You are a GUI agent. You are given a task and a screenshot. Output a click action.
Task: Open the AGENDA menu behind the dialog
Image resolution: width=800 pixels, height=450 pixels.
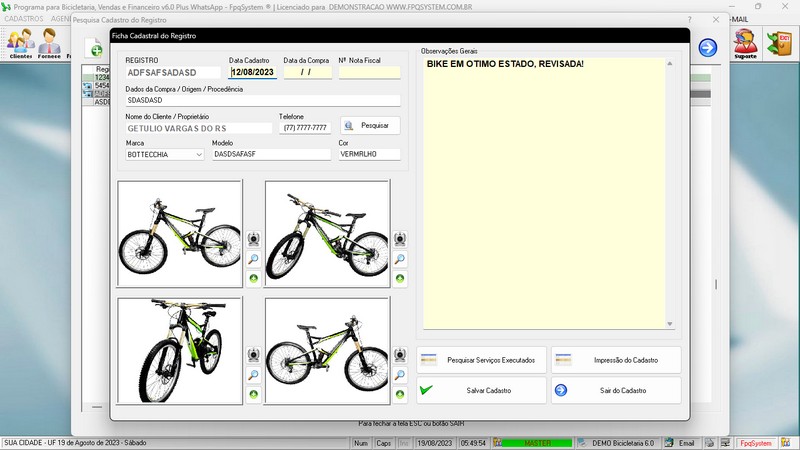pyautogui.click(x=61, y=19)
